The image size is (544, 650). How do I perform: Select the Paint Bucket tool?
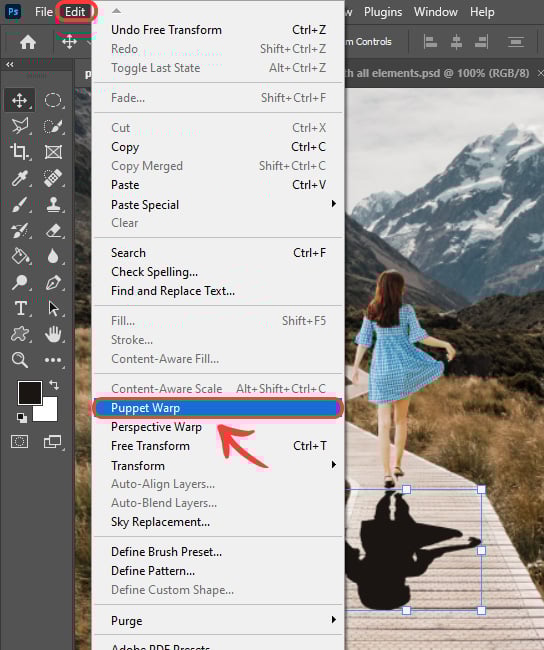[x=19, y=256]
